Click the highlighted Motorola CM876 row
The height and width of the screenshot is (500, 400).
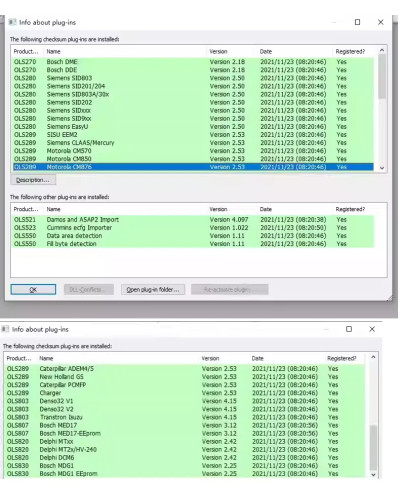point(193,167)
